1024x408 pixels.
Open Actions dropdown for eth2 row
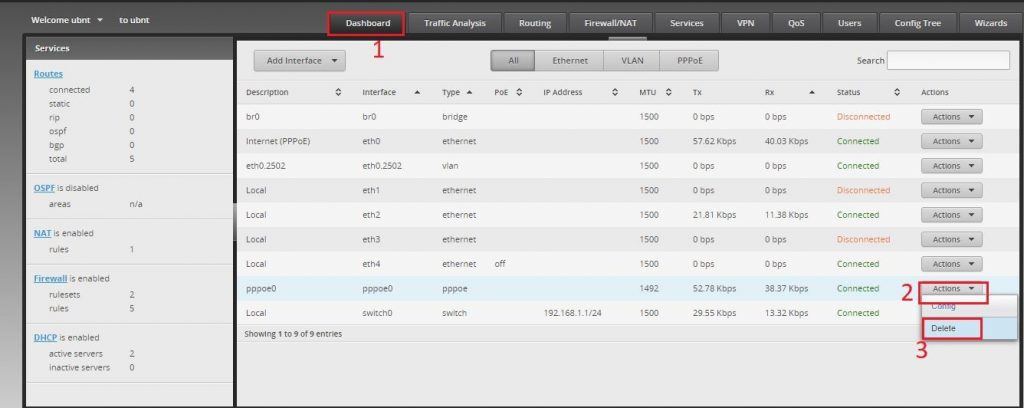[x=951, y=215]
